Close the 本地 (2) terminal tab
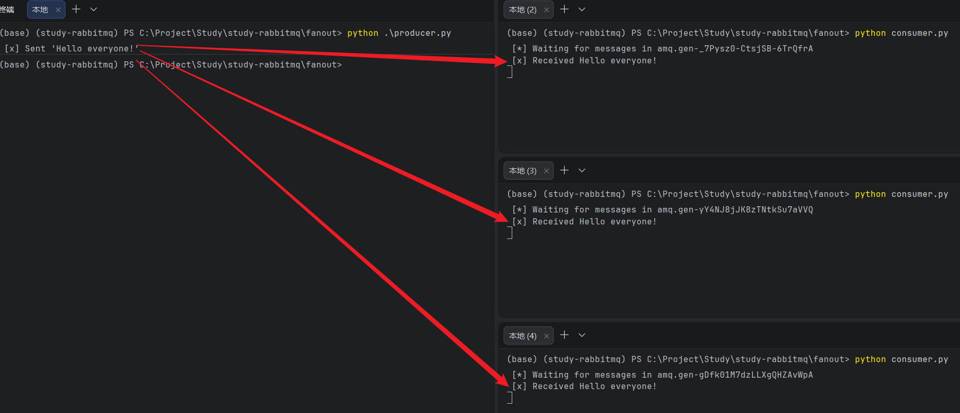Screen dimensions: 960x413 pos(547,9)
